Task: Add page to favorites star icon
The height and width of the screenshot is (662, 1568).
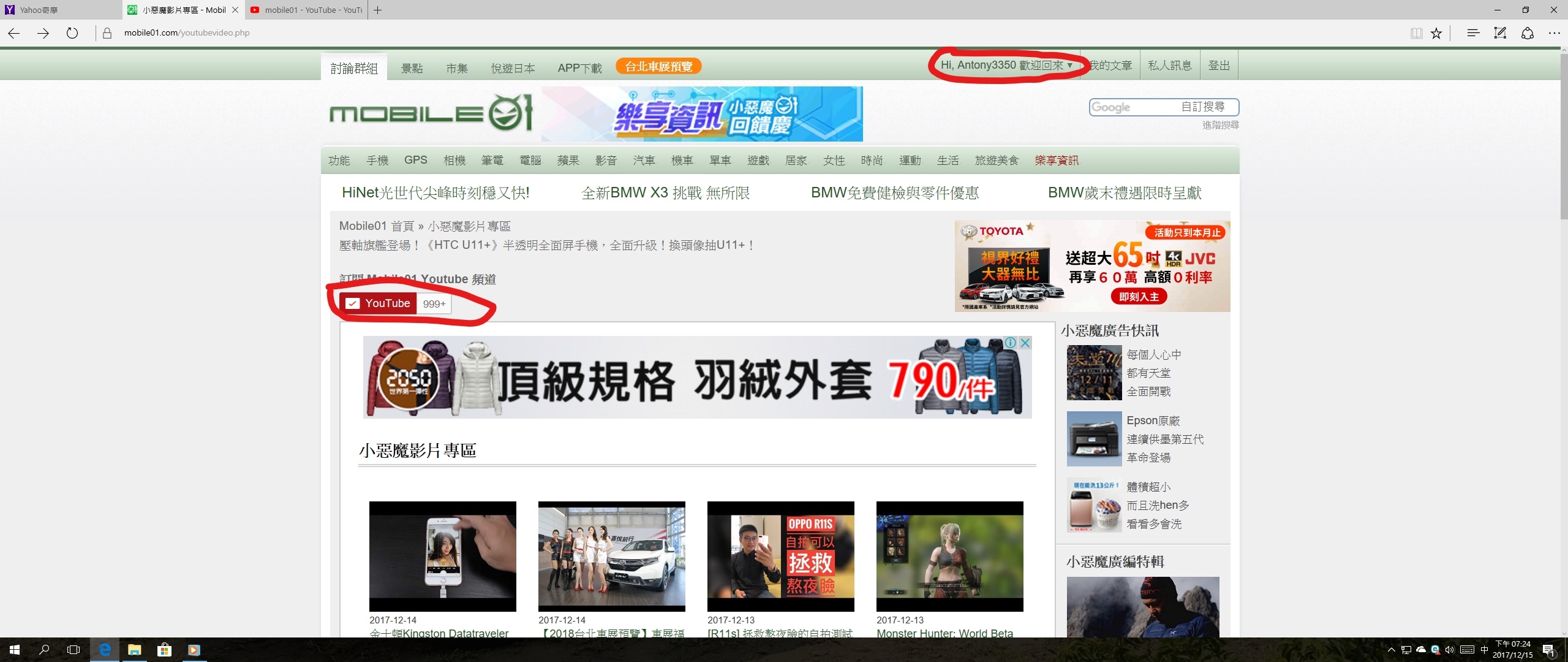Action: point(1436,33)
